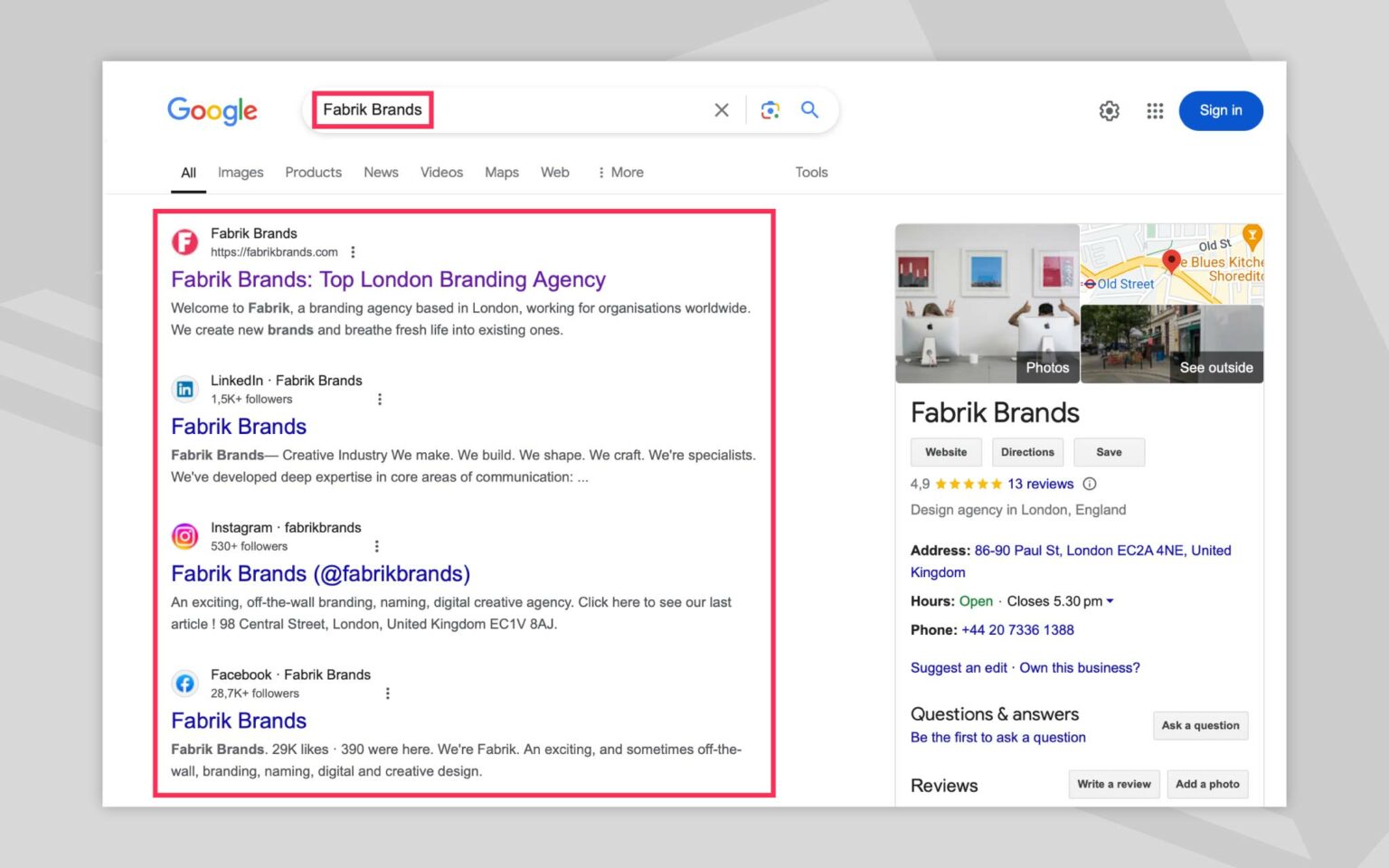The height and width of the screenshot is (868, 1389).
Task: Clear the search query using the X icon
Action: (x=721, y=109)
